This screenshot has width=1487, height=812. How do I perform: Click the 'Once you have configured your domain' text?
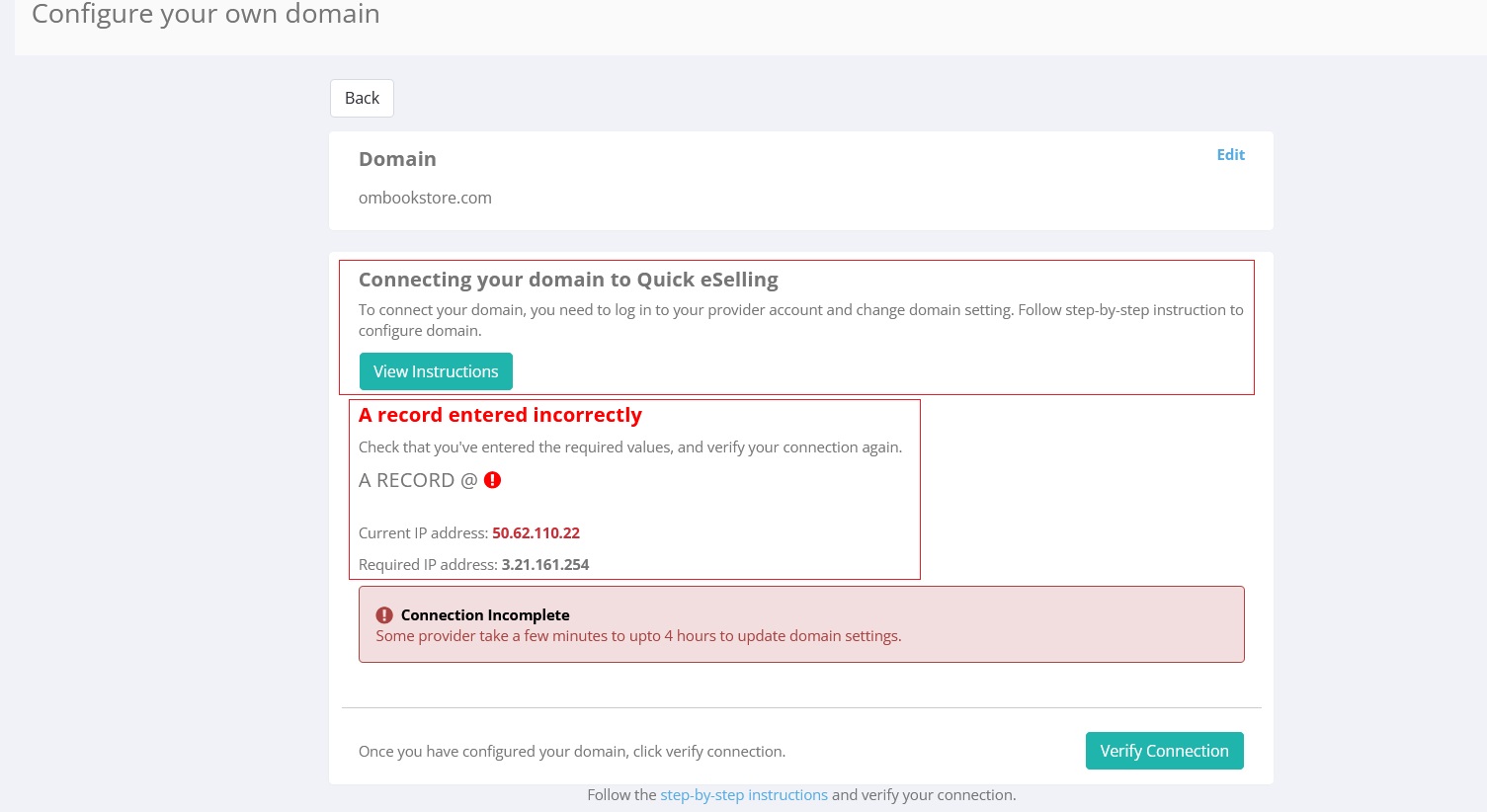click(571, 752)
